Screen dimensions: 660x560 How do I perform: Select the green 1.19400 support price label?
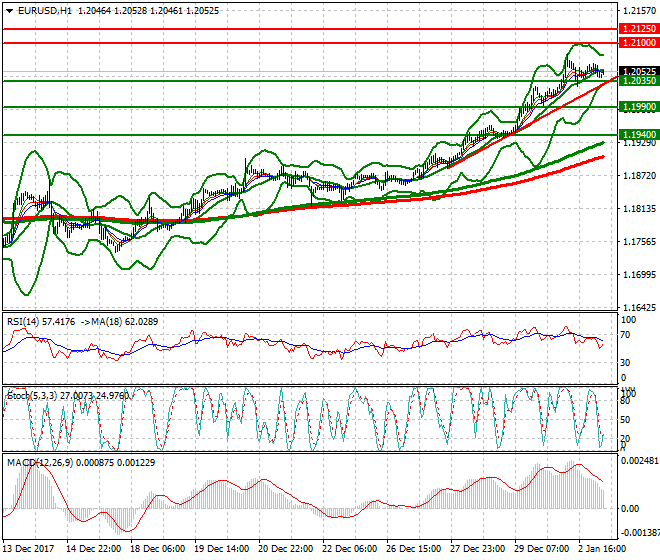point(639,135)
